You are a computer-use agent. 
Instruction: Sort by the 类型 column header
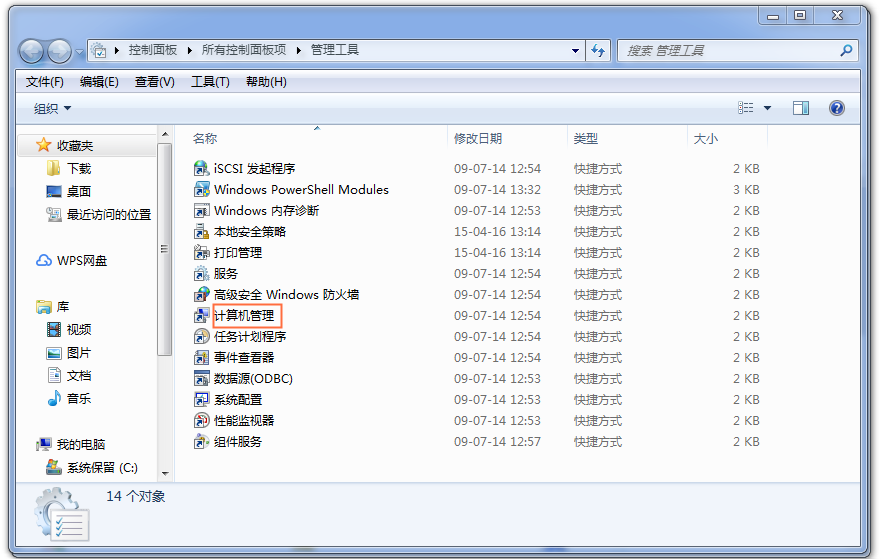tap(585, 138)
